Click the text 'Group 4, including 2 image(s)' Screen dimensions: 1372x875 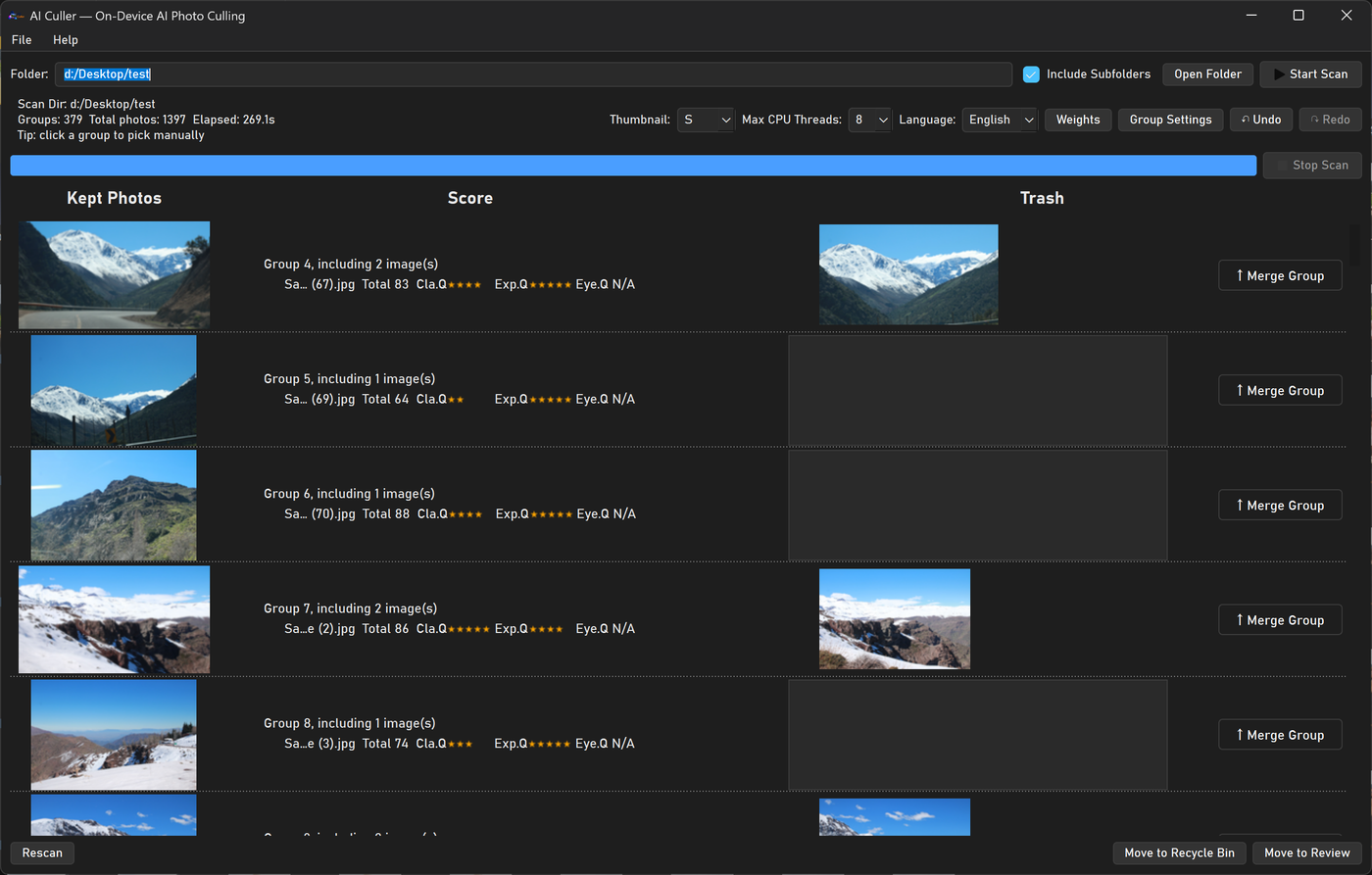(x=351, y=265)
